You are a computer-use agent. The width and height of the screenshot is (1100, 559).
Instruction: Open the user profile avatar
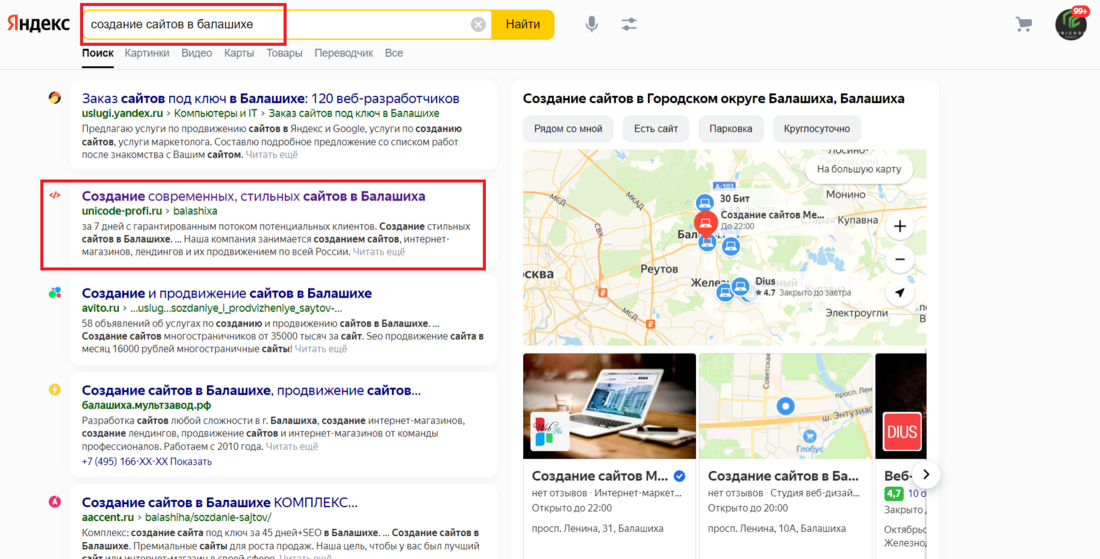[x=1071, y=24]
